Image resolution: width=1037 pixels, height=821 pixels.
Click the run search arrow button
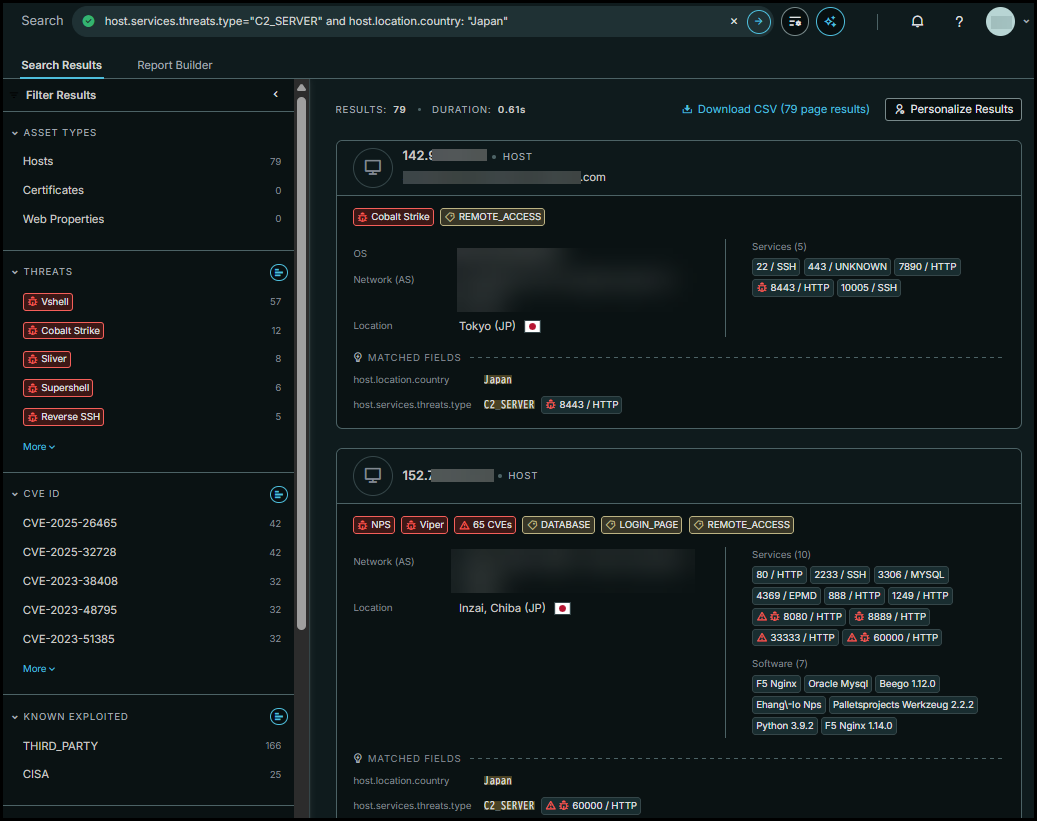click(759, 21)
